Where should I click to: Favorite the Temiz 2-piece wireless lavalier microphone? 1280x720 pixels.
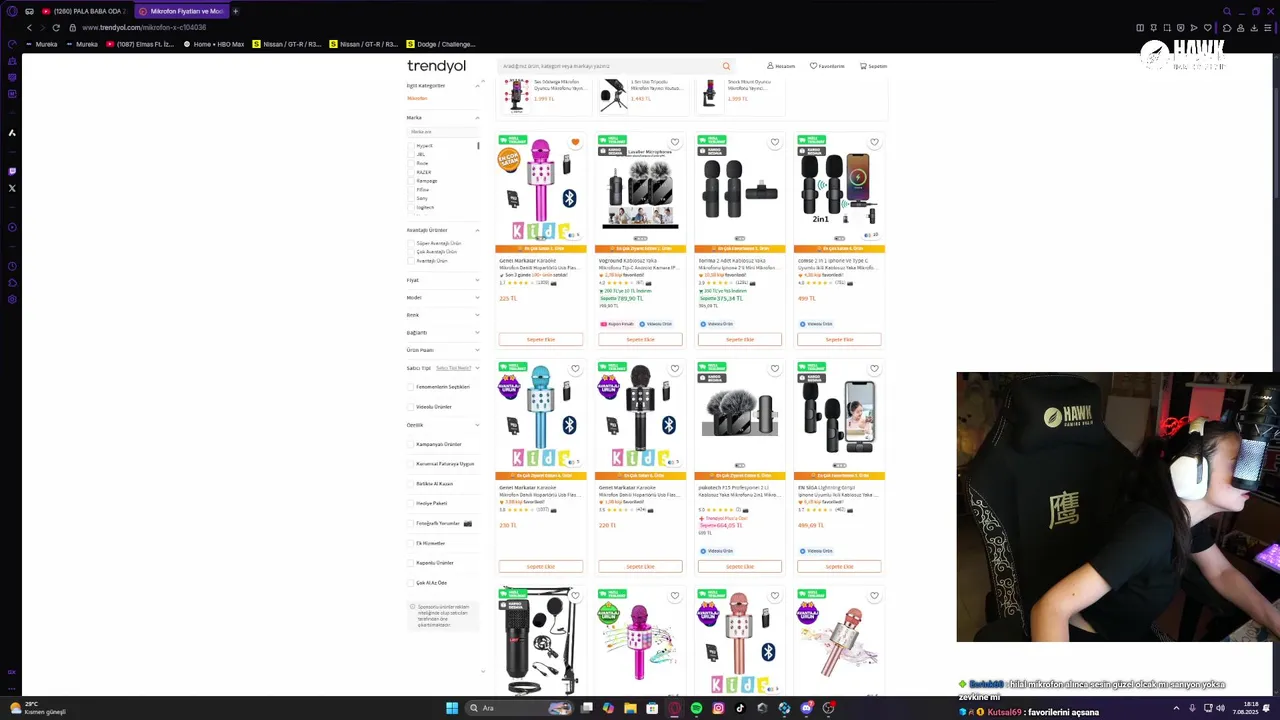774,142
